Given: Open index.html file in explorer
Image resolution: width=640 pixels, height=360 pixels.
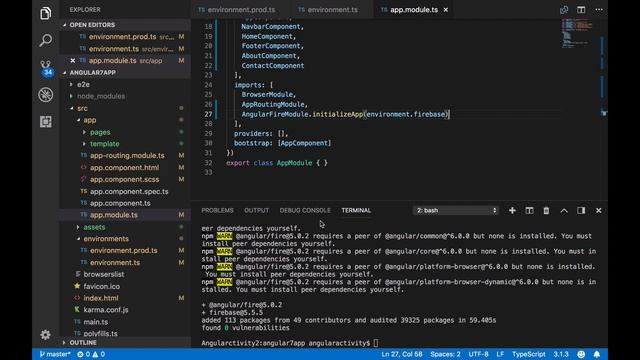Looking at the screenshot, I should (x=125, y=298).
